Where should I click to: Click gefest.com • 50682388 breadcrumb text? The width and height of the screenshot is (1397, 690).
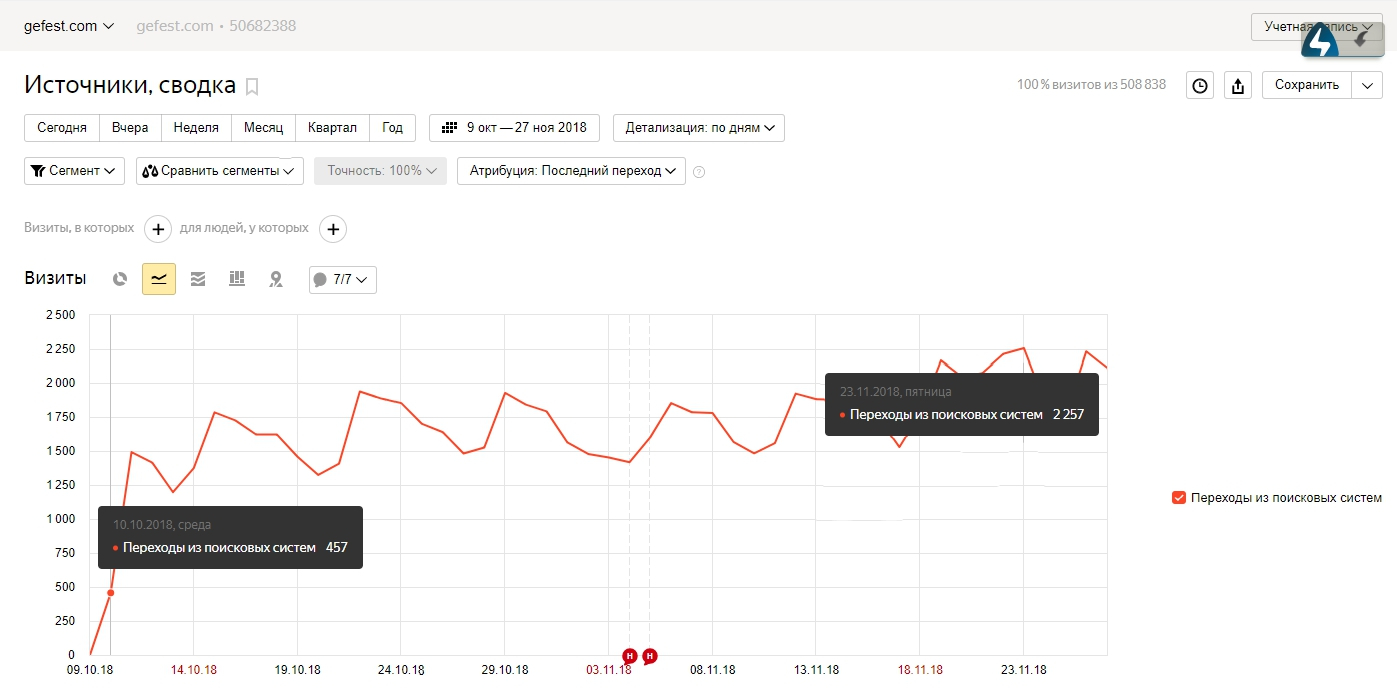click(216, 26)
